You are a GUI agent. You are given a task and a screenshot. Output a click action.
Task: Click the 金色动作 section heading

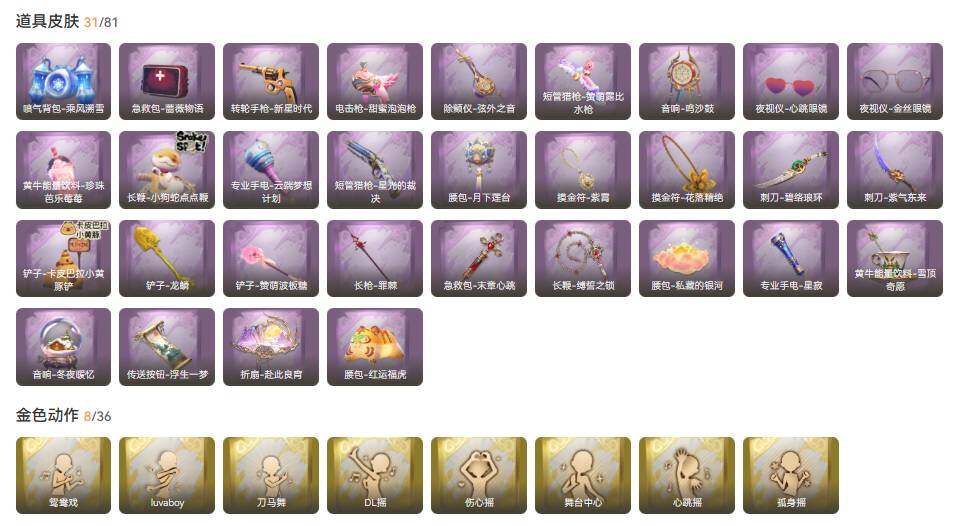click(48, 416)
